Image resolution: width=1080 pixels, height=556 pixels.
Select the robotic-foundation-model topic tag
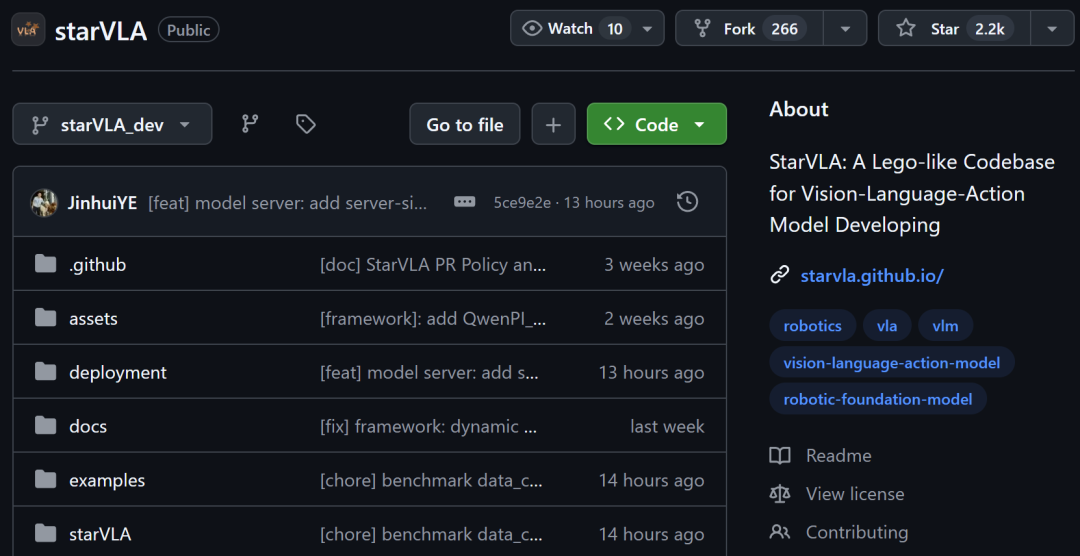tap(878, 398)
